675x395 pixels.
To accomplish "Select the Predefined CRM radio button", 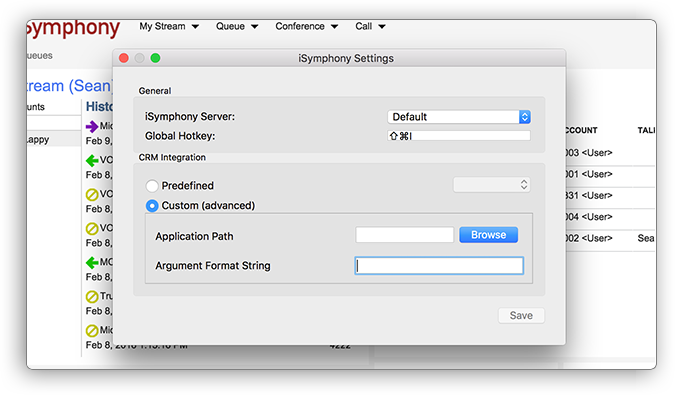I will point(152,186).
